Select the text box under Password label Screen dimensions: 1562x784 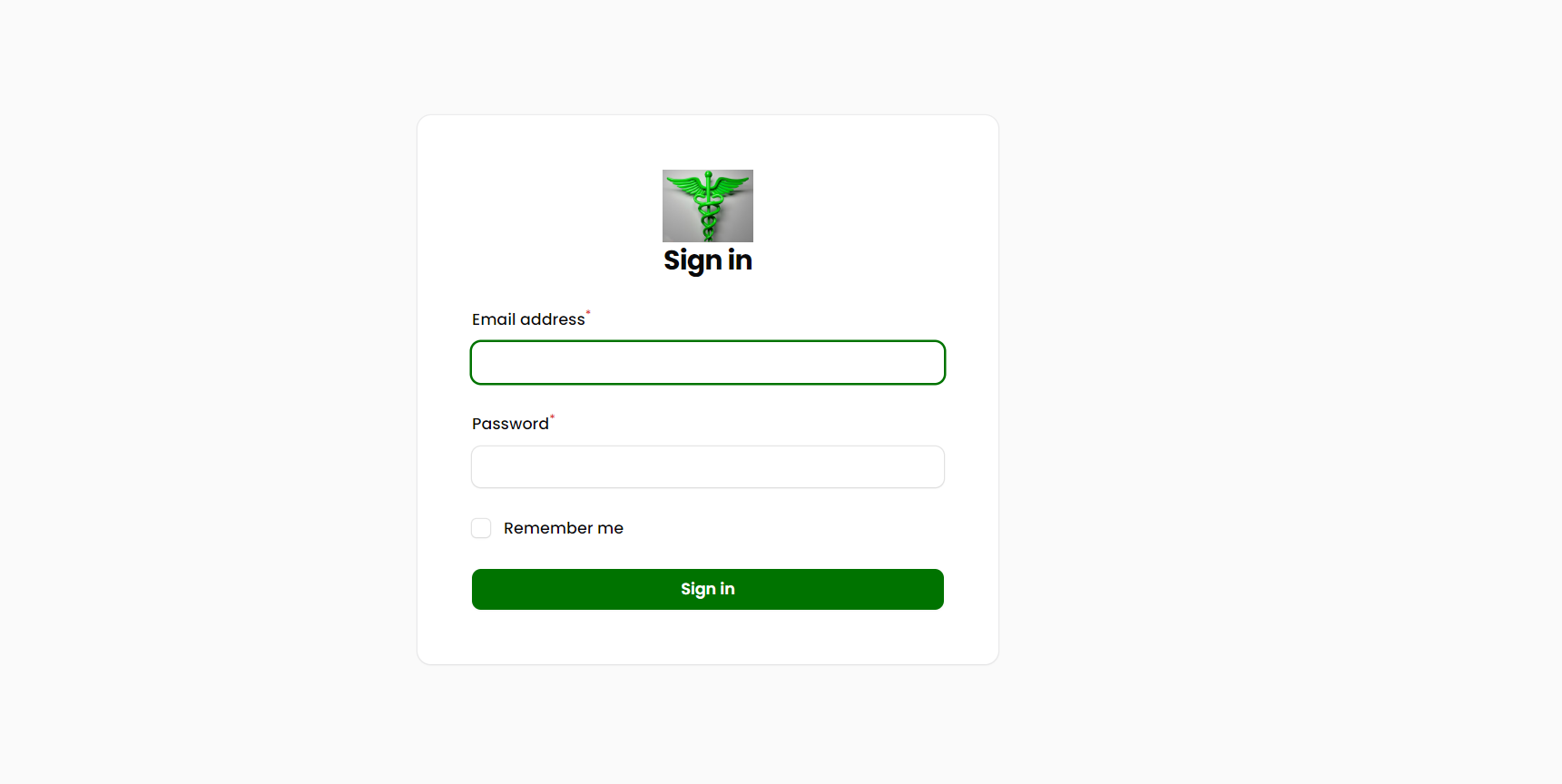[x=708, y=467]
